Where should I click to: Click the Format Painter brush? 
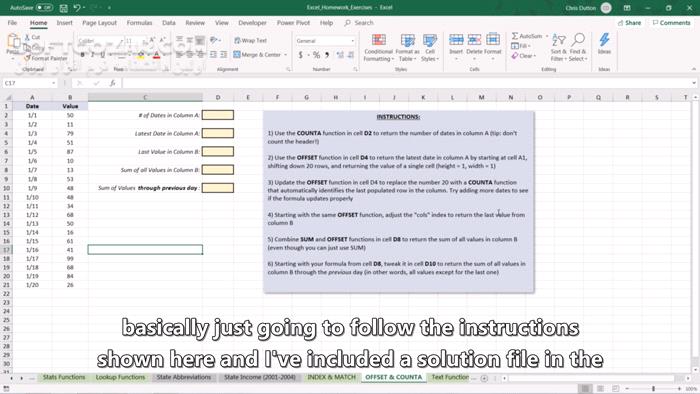pos(46,58)
